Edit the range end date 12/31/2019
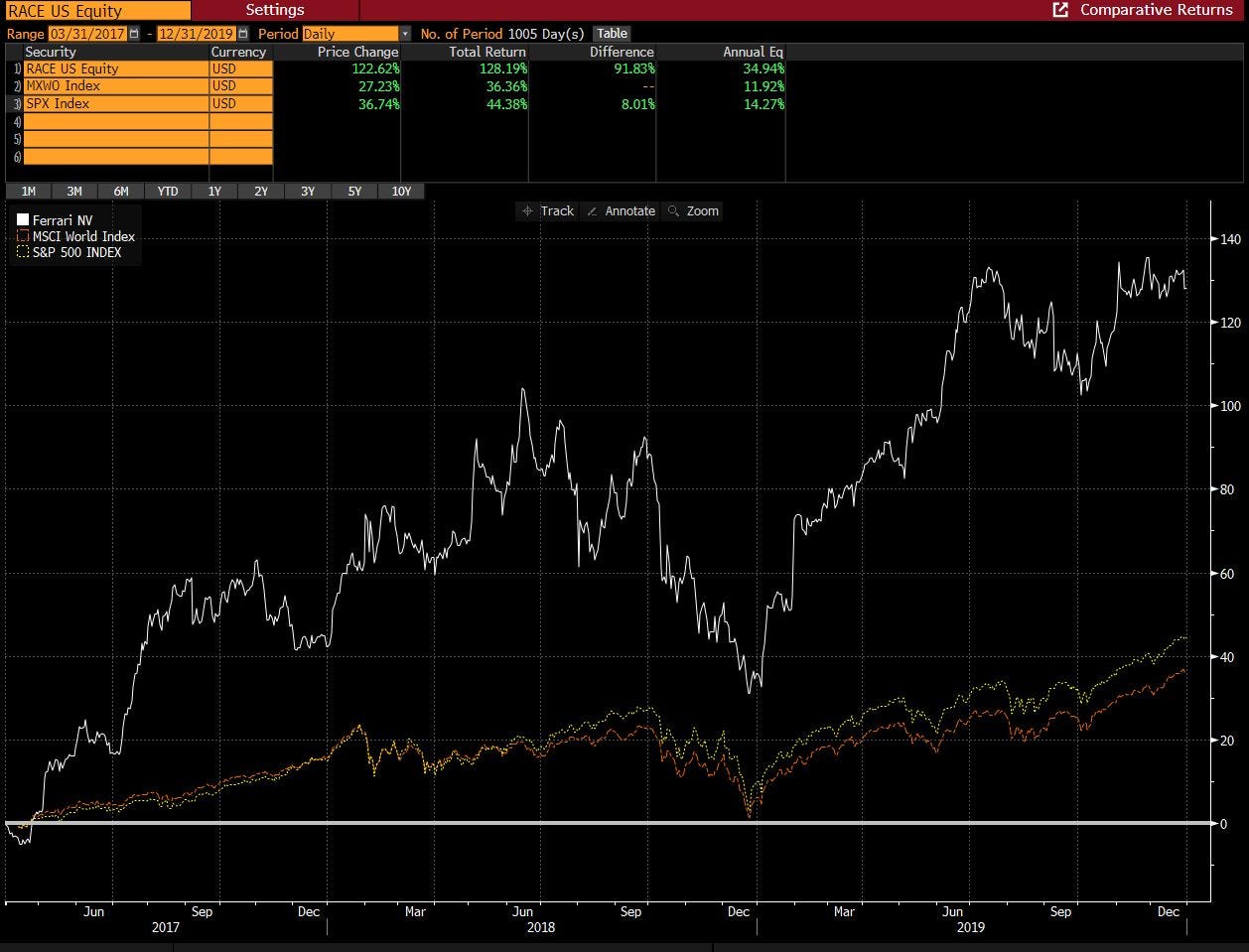 pyautogui.click(x=197, y=34)
